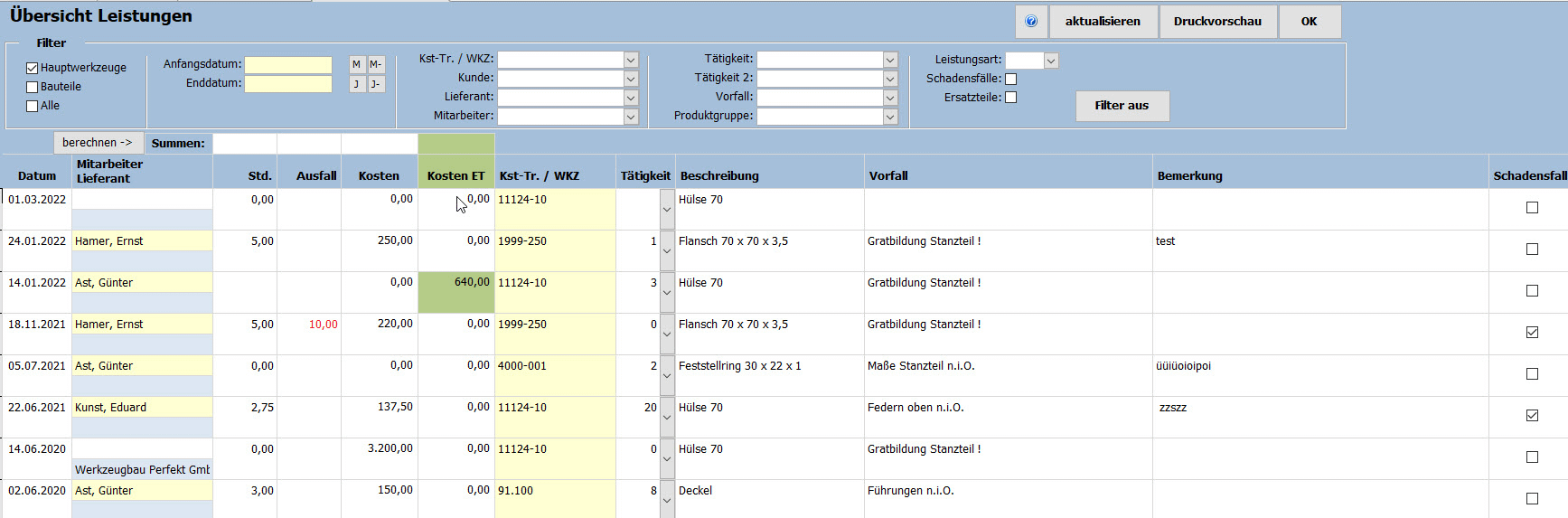Uncheck the Hauptwerkzeuge checkbox
This screenshot has width=1568, height=518.
point(33,68)
